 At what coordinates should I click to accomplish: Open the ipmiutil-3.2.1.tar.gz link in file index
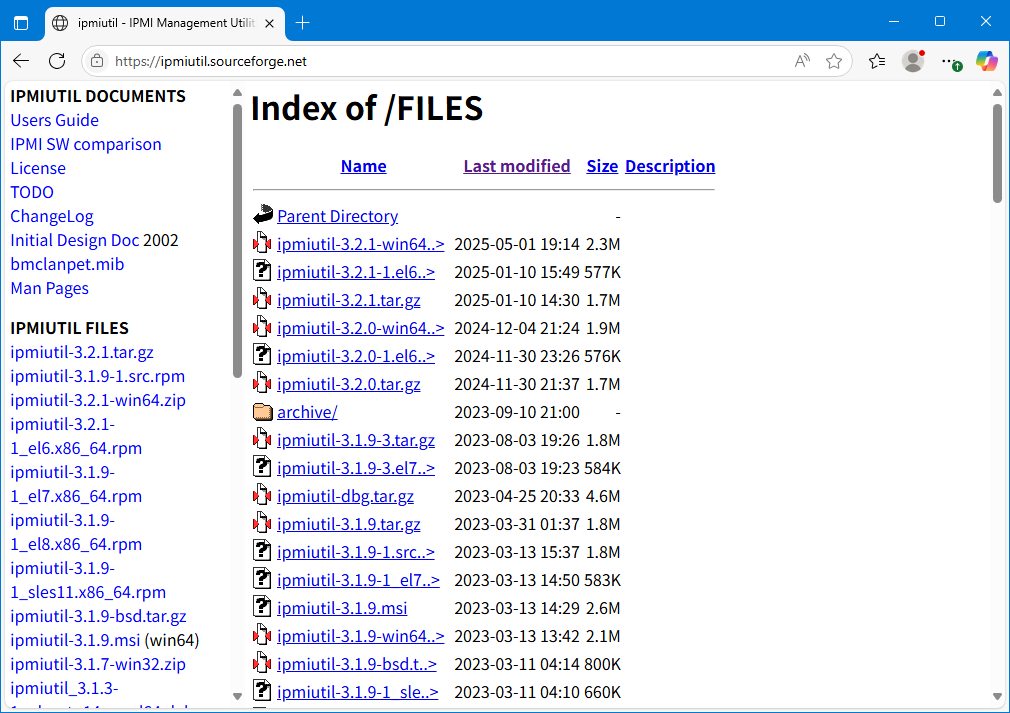click(x=348, y=300)
